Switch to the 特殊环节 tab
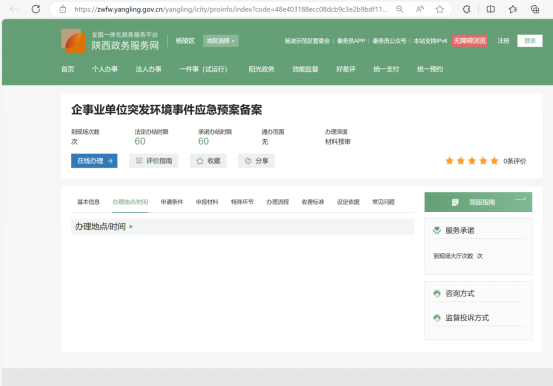Viewport: 553px width, 386px height. 242,202
